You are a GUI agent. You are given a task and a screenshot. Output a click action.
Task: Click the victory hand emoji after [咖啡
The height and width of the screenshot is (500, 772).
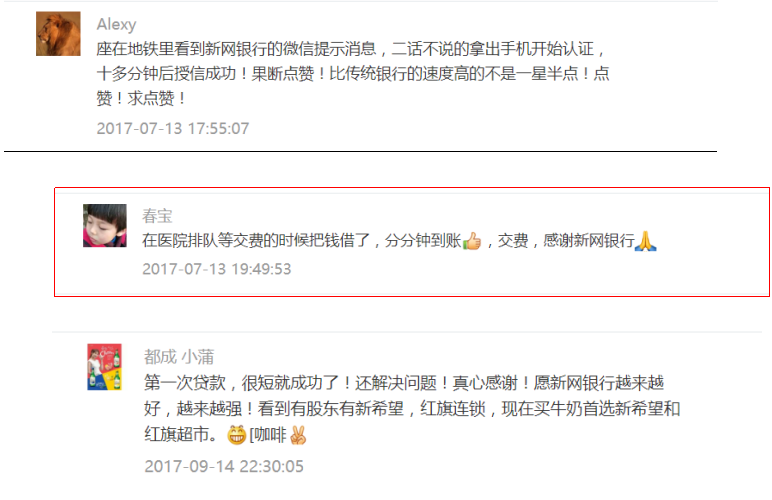coord(298,435)
